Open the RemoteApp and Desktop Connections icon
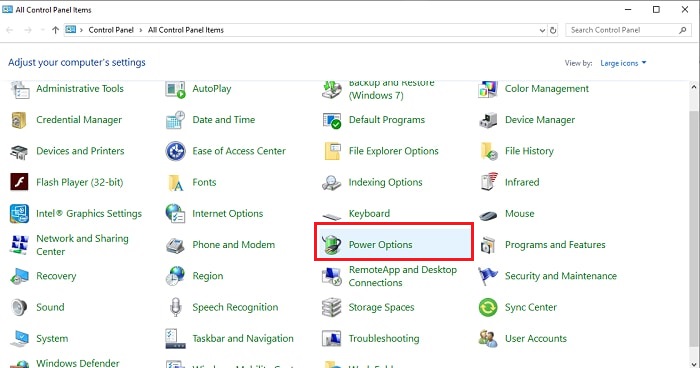The image size is (700, 368). 332,276
